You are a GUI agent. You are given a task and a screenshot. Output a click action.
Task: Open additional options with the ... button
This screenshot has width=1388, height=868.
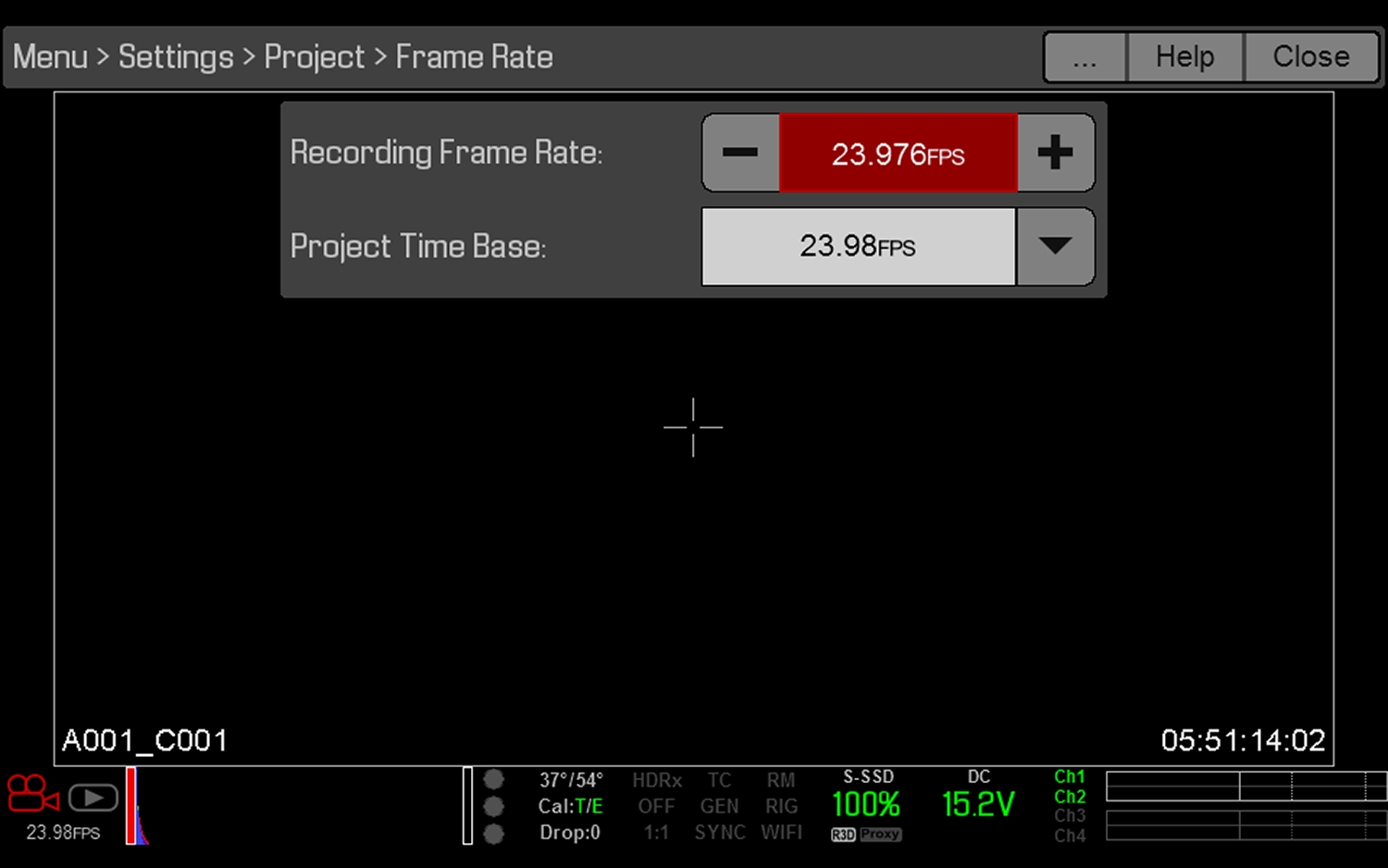pos(1084,56)
